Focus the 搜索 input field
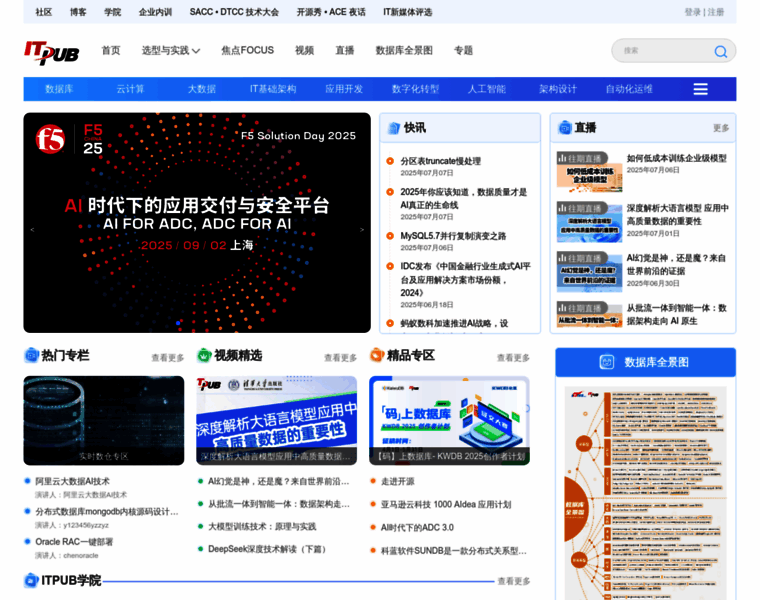Image resolution: width=760 pixels, height=600 pixels. point(664,51)
